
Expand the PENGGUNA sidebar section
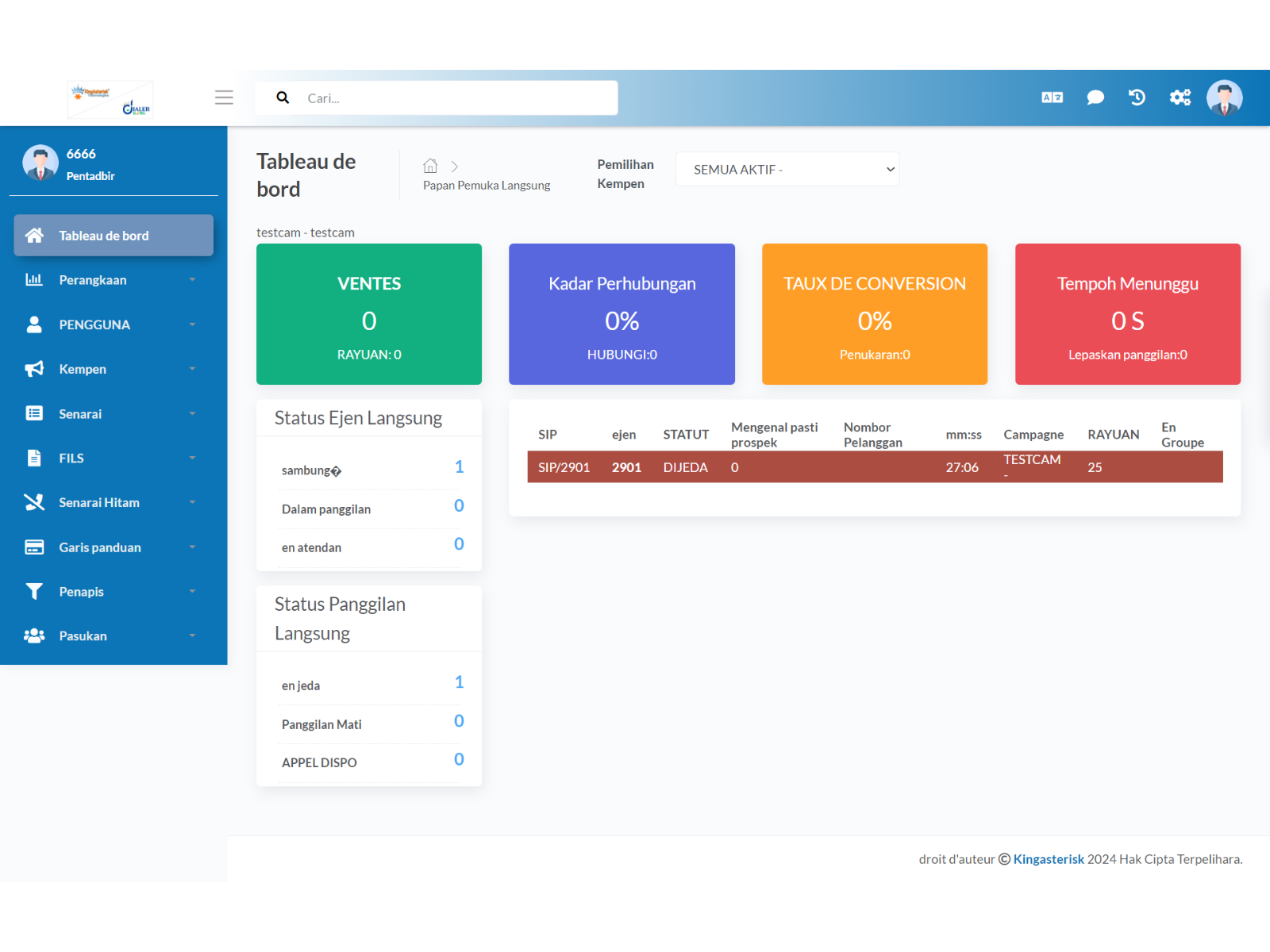(95, 324)
